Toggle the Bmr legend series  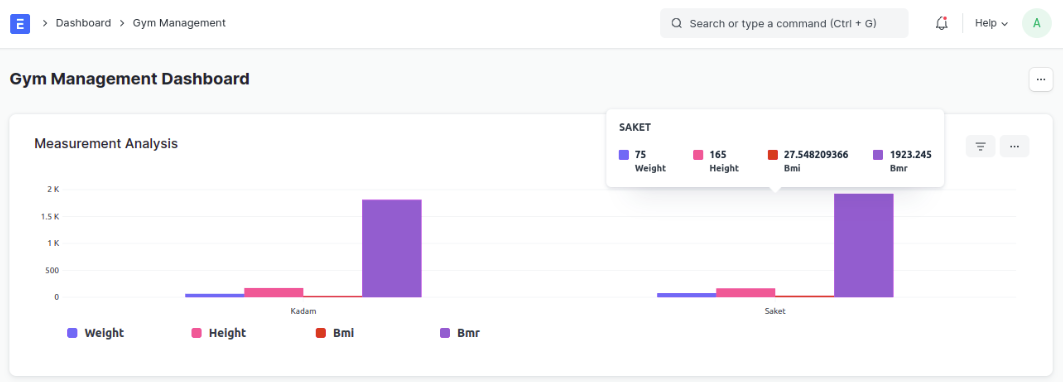460,333
